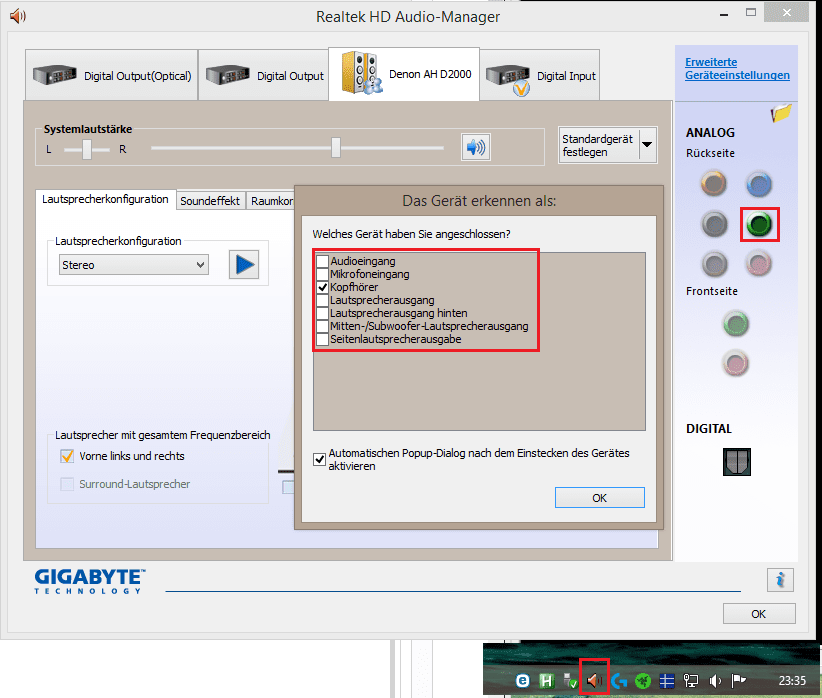The width and height of the screenshot is (822, 698).
Task: Open Erweiterte Geräteeinstellungen link
Action: click(x=737, y=69)
